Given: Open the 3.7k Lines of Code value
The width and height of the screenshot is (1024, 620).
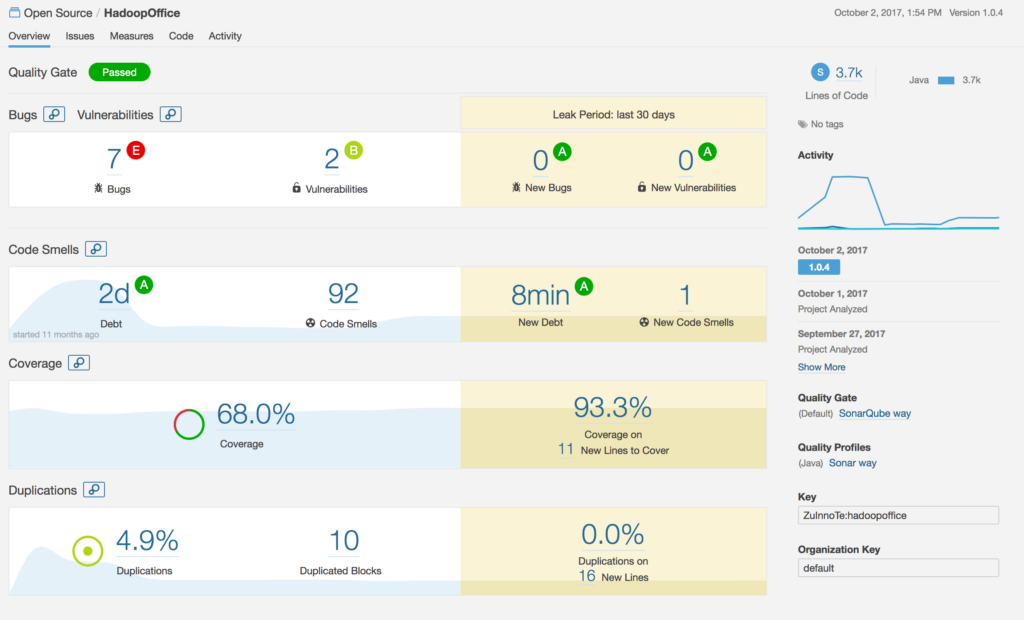Looking at the screenshot, I should tap(849, 73).
